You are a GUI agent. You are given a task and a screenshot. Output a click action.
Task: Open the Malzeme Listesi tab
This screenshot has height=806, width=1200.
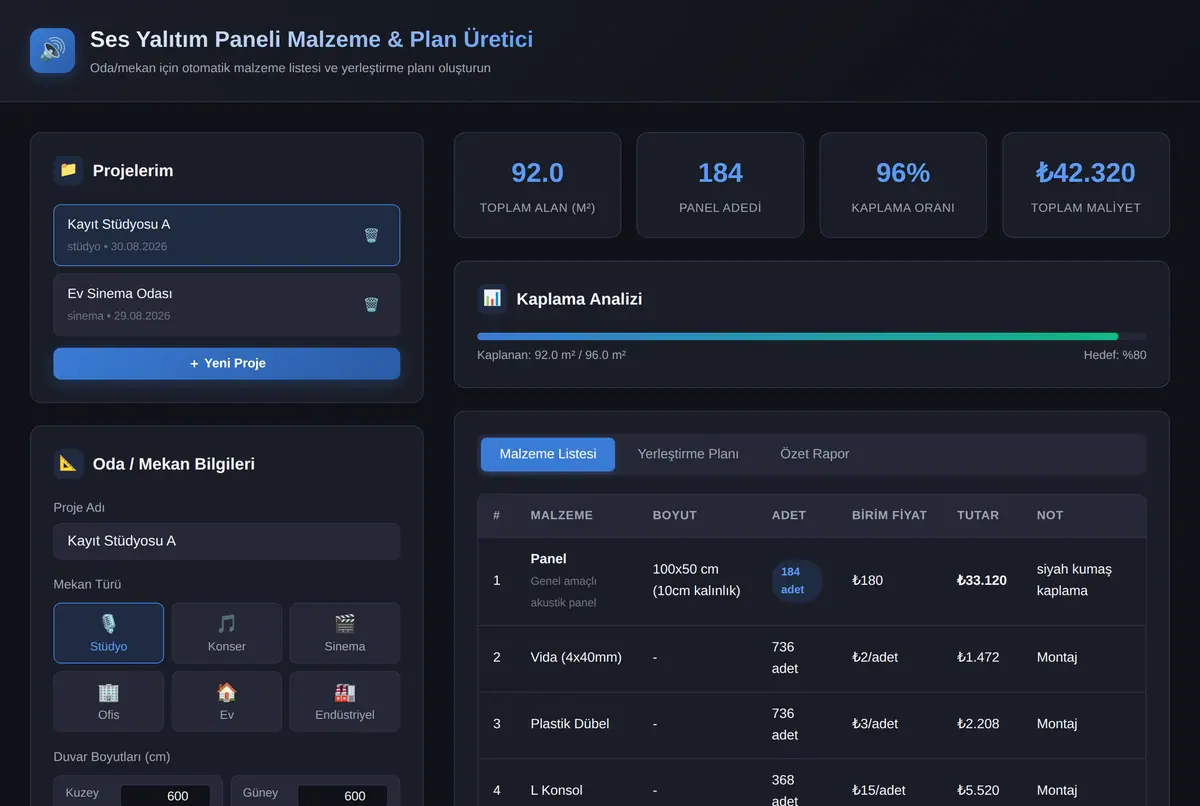point(548,454)
